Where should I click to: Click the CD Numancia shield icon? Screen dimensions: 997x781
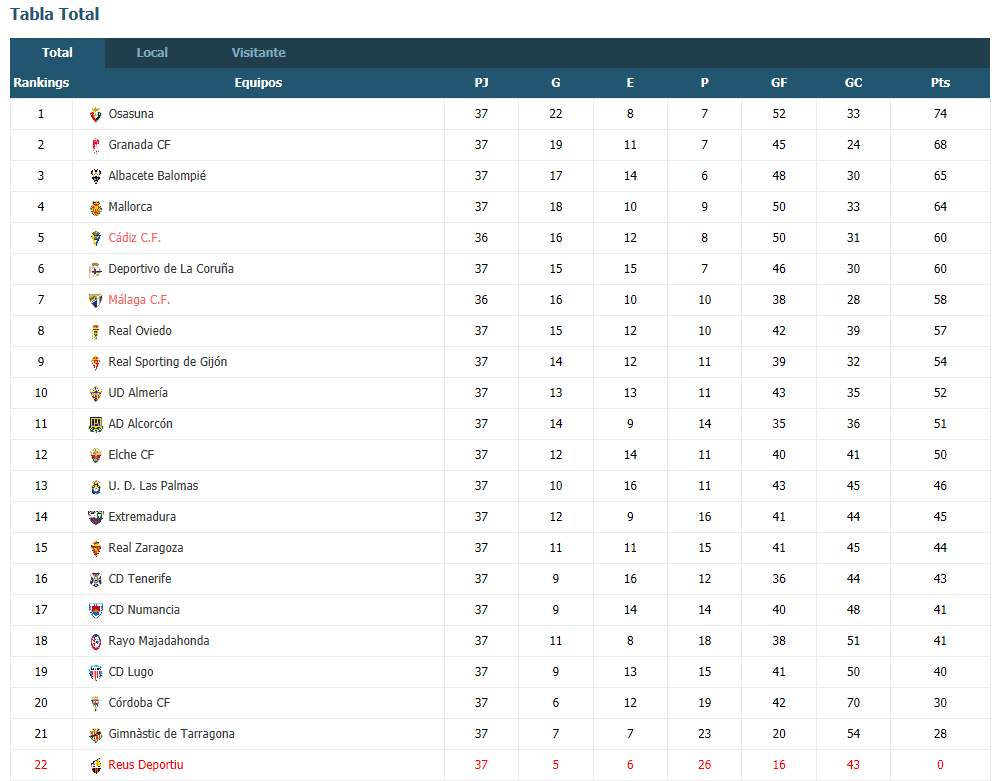[95, 611]
